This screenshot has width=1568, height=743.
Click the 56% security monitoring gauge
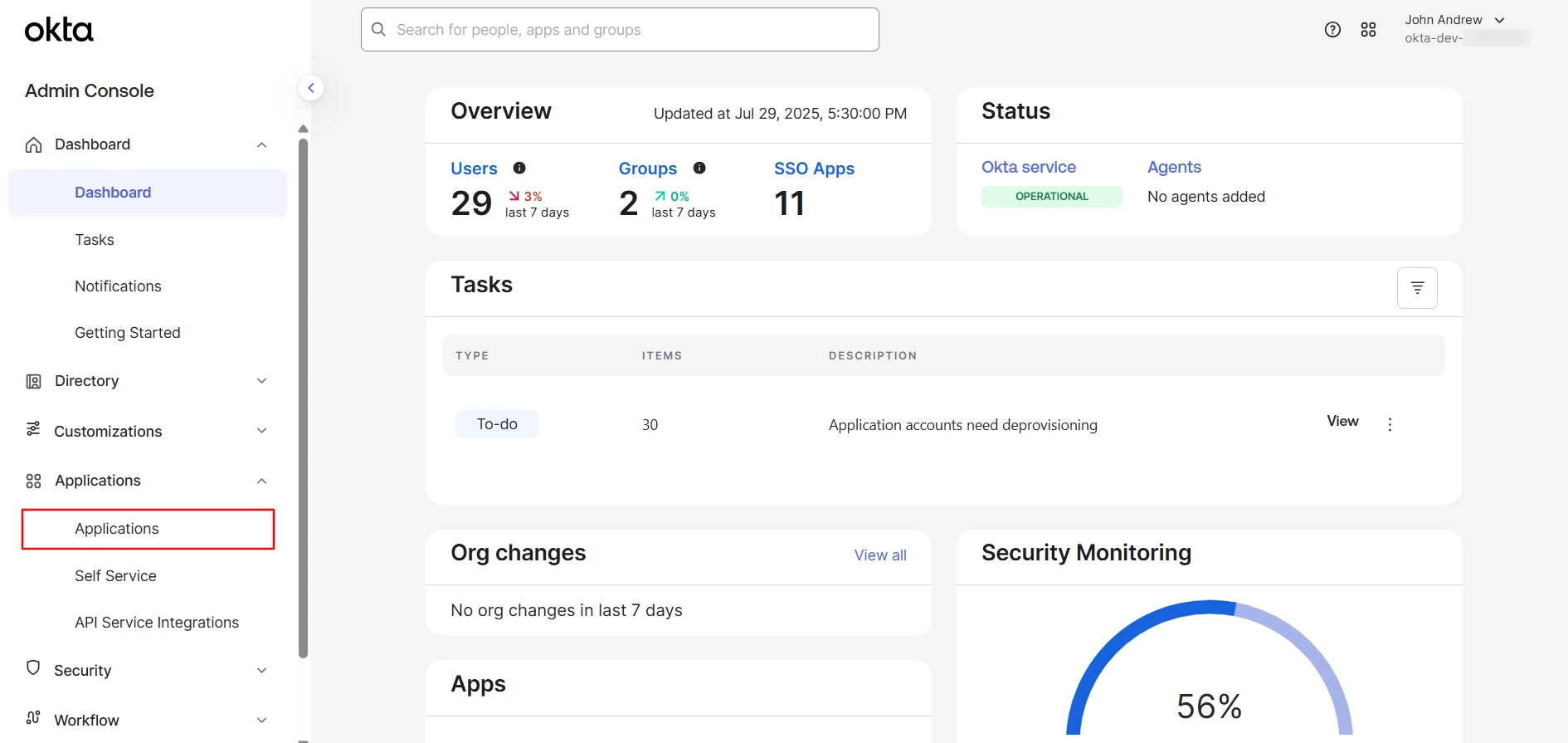point(1209,668)
